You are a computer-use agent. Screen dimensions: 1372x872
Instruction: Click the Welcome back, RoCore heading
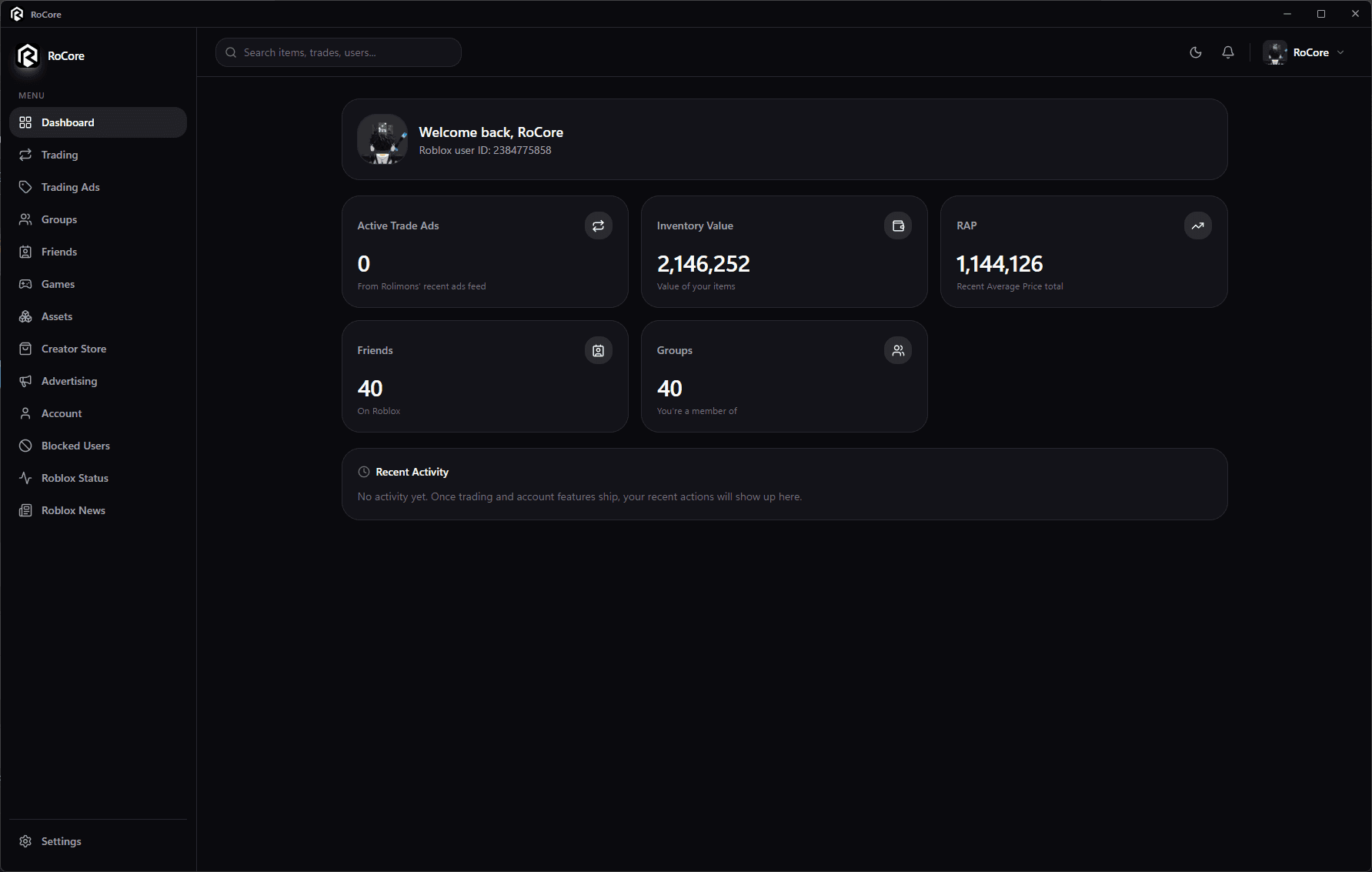pyautogui.click(x=491, y=132)
